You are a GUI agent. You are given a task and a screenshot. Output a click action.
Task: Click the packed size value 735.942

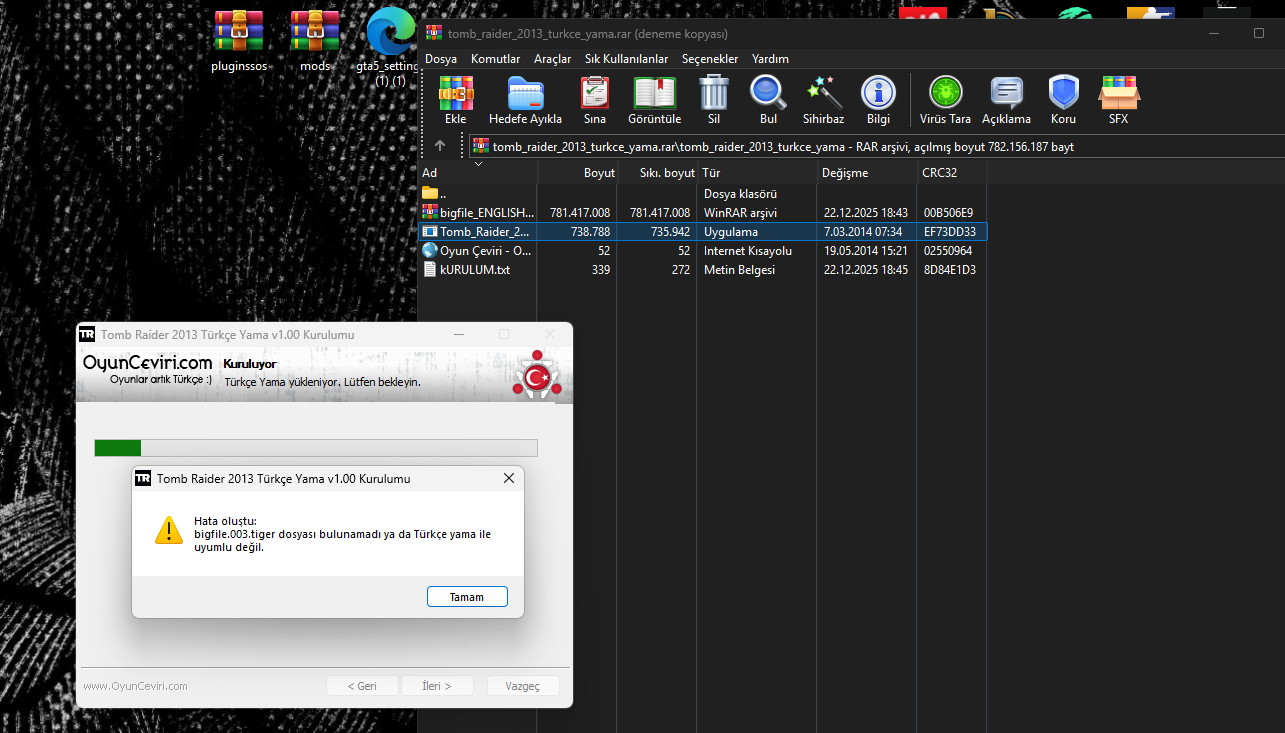(670, 232)
